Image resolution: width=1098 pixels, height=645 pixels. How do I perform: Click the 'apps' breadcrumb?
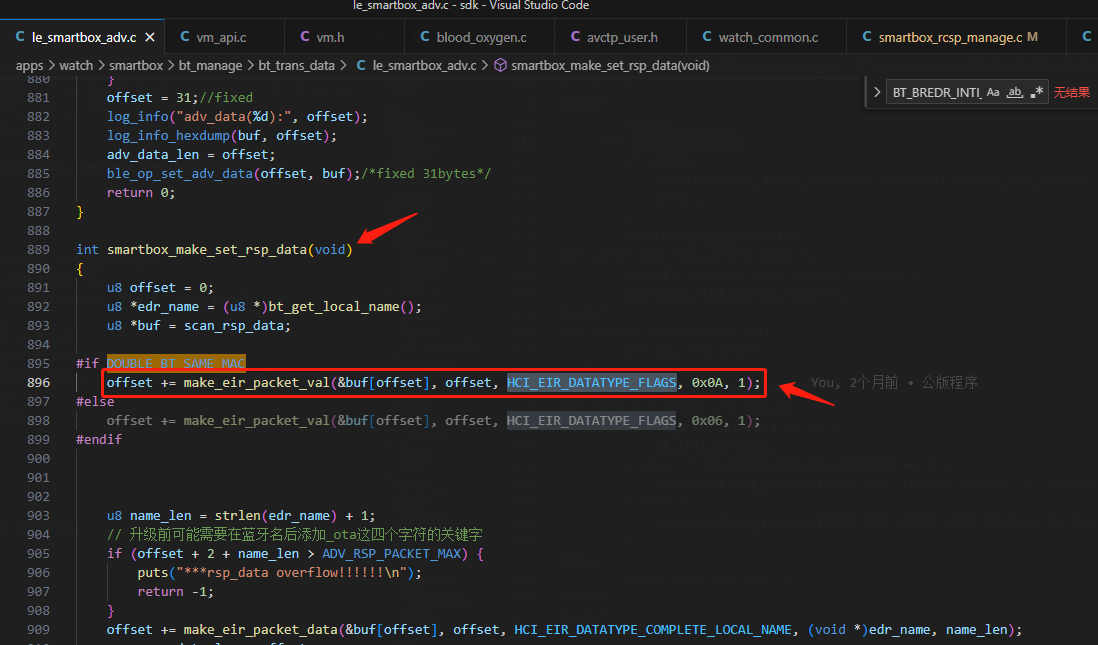(29, 65)
